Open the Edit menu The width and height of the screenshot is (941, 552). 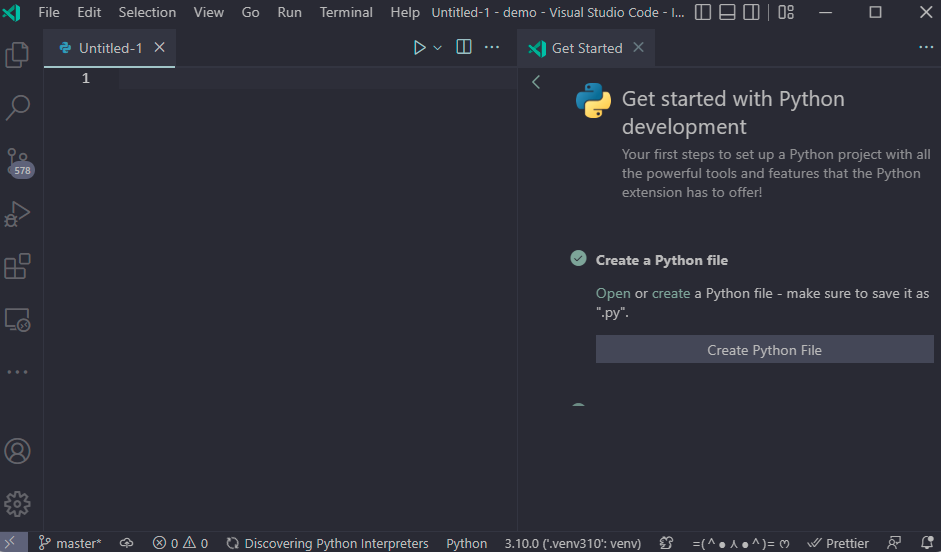pyautogui.click(x=89, y=12)
